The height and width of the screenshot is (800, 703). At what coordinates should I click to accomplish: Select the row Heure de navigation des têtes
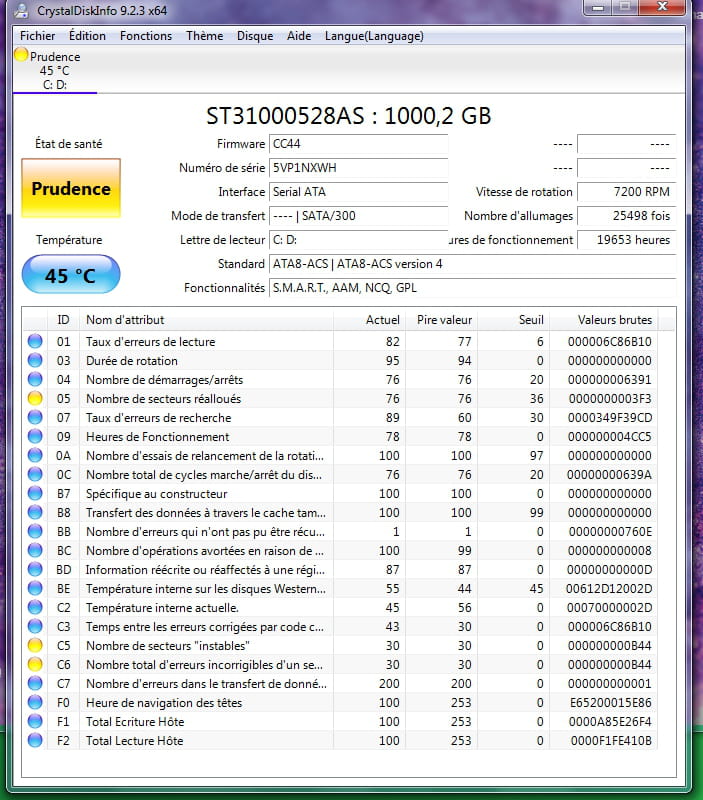point(340,703)
